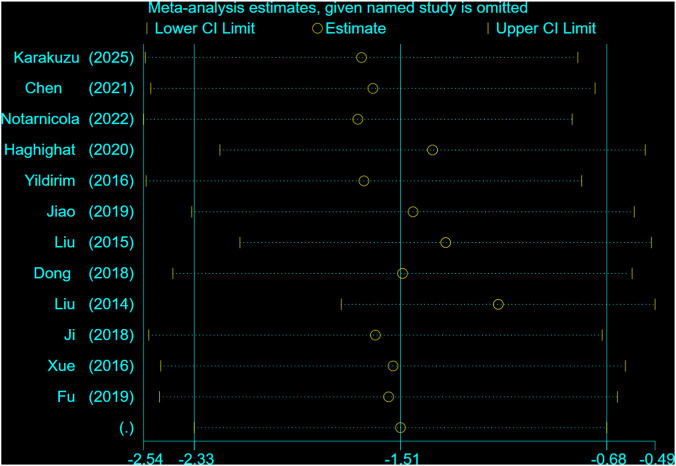Click the legend's Estimate circle marker
The height and width of the screenshot is (466, 676).
tap(317, 29)
